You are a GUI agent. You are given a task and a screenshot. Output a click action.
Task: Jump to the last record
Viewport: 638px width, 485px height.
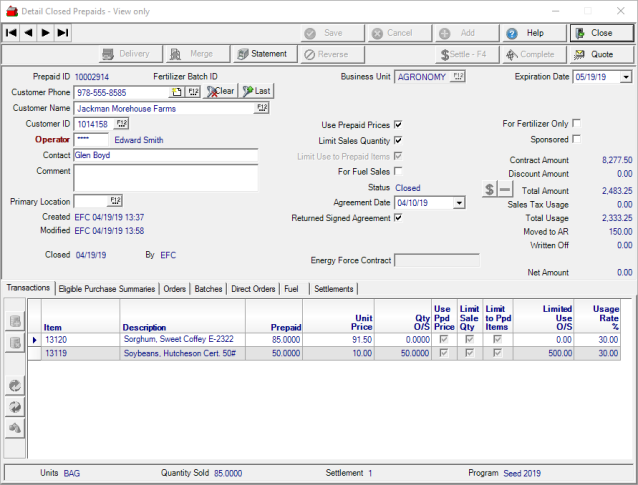tap(62, 33)
